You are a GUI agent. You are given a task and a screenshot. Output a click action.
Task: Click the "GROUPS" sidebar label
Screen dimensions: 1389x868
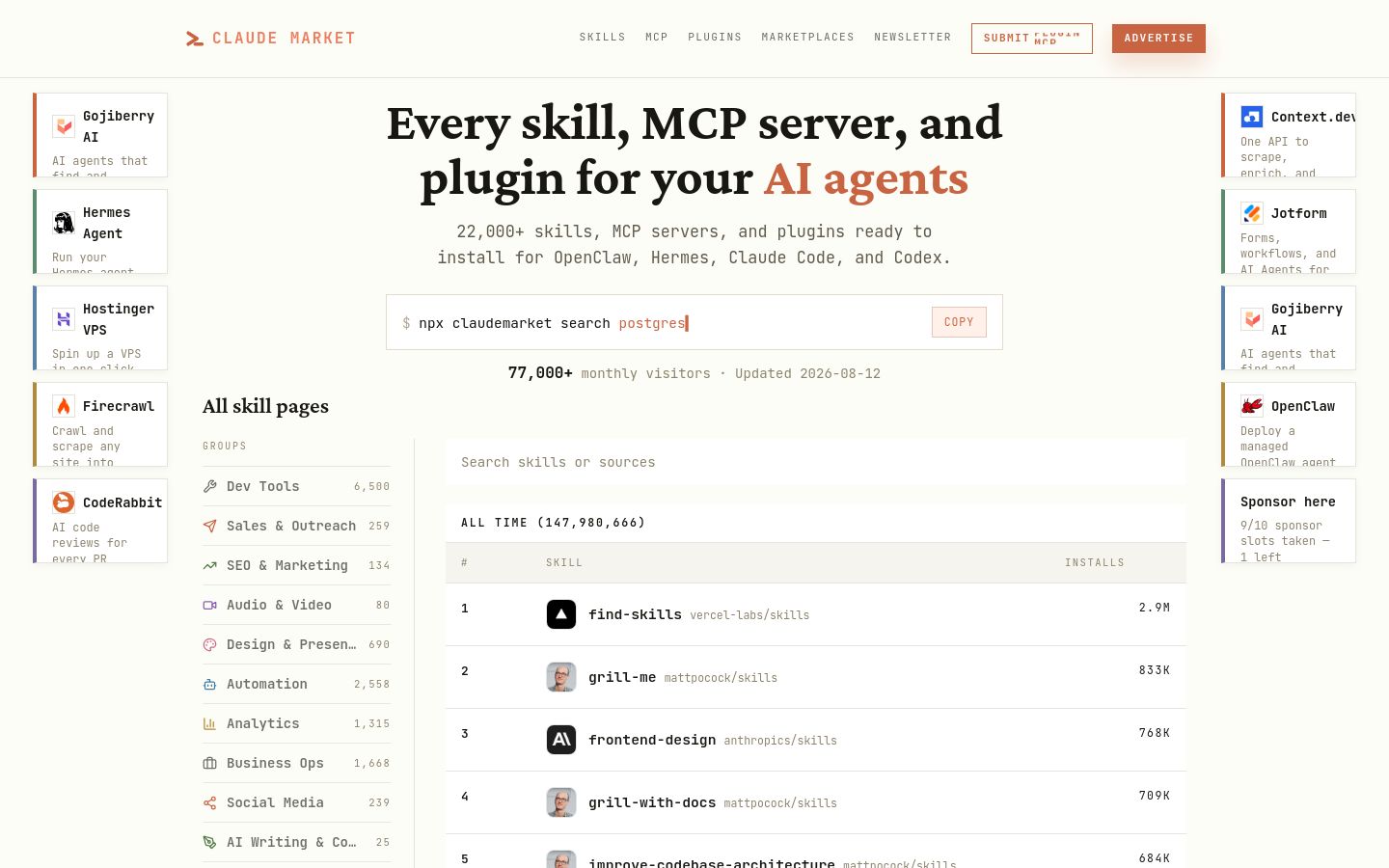point(225,446)
